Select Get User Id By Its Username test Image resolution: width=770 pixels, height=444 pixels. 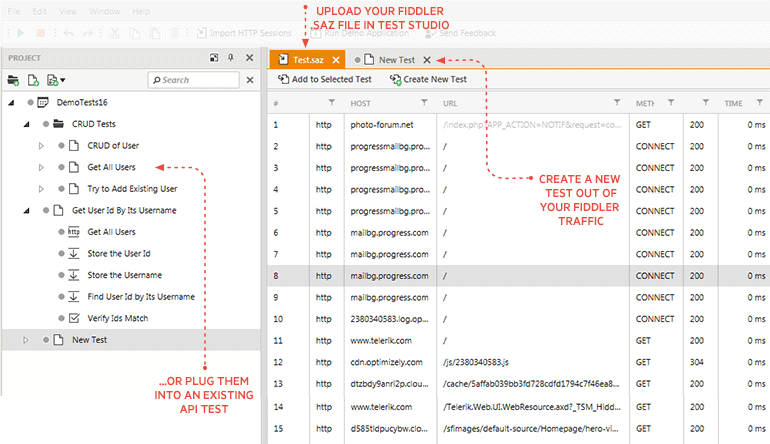point(124,210)
